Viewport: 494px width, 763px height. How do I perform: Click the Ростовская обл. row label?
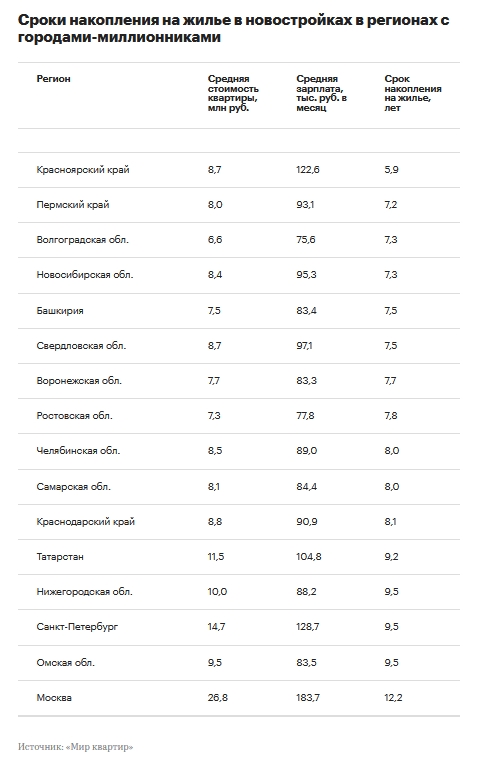point(74,416)
